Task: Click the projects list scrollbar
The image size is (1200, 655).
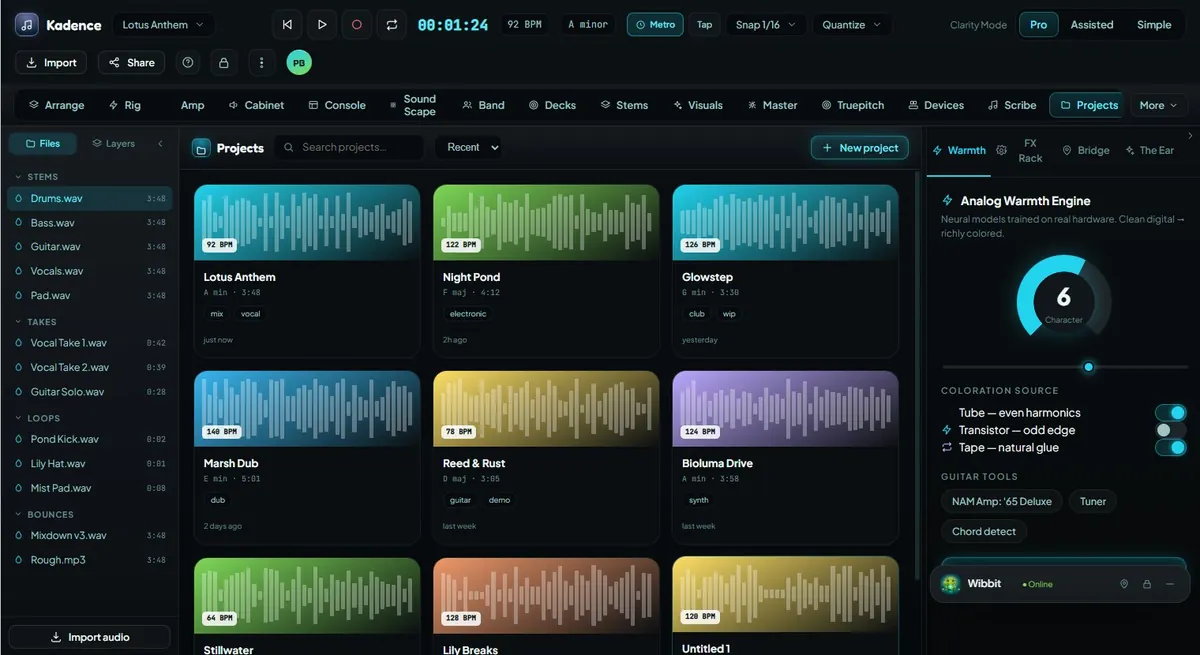Action: tap(917, 375)
